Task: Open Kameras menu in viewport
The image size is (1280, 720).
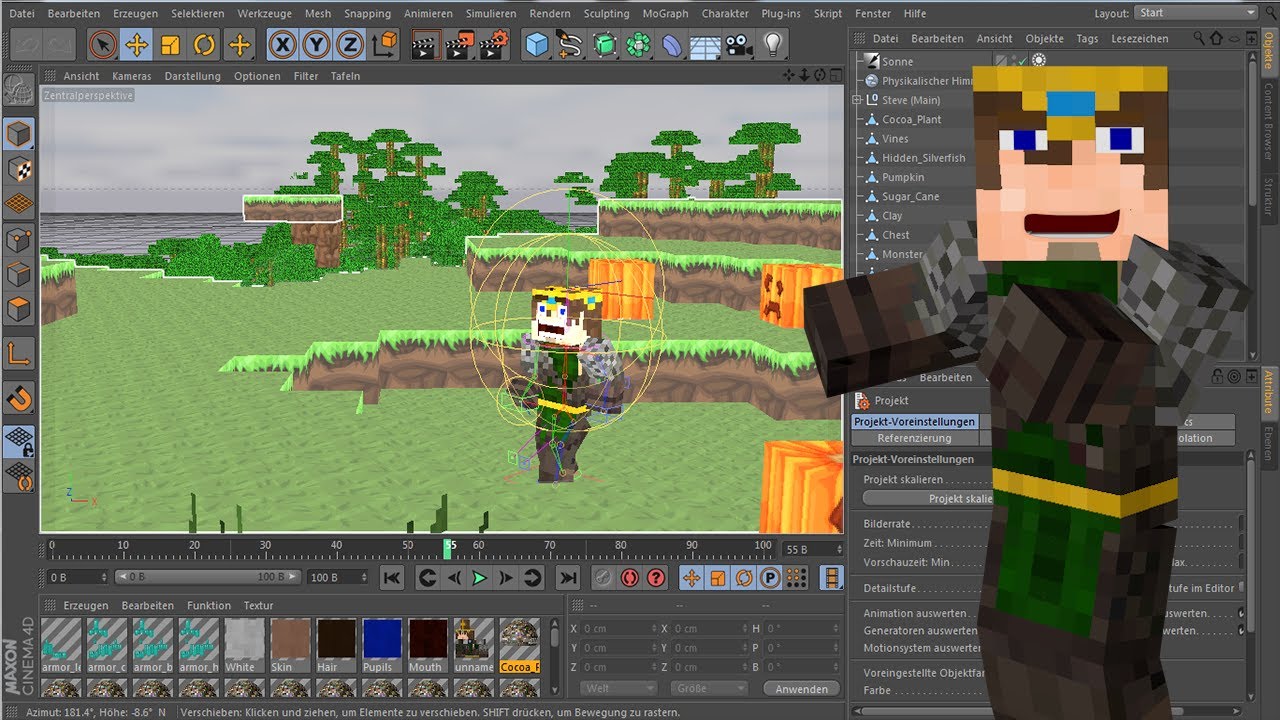Action: 132,76
